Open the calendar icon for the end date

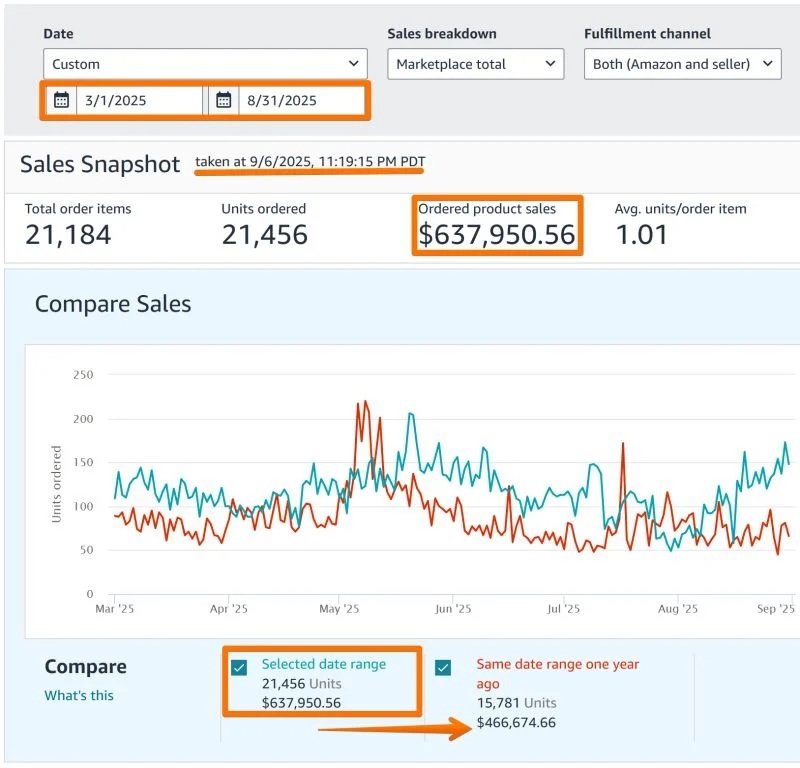tap(225, 100)
